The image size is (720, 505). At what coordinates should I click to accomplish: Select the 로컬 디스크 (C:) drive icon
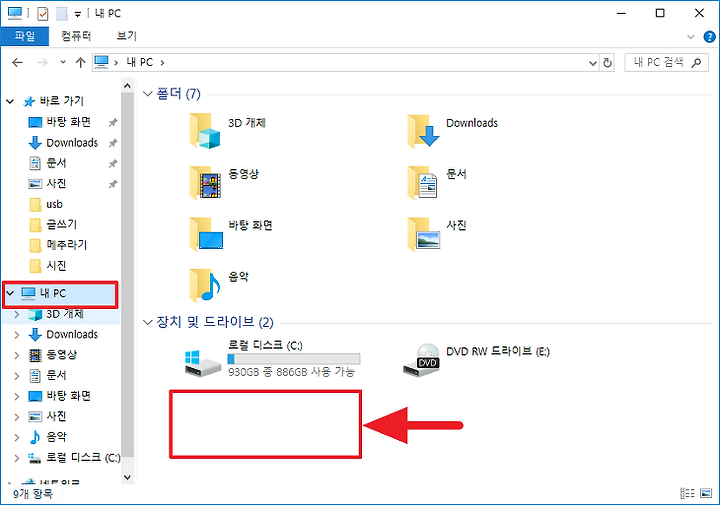(x=202, y=363)
